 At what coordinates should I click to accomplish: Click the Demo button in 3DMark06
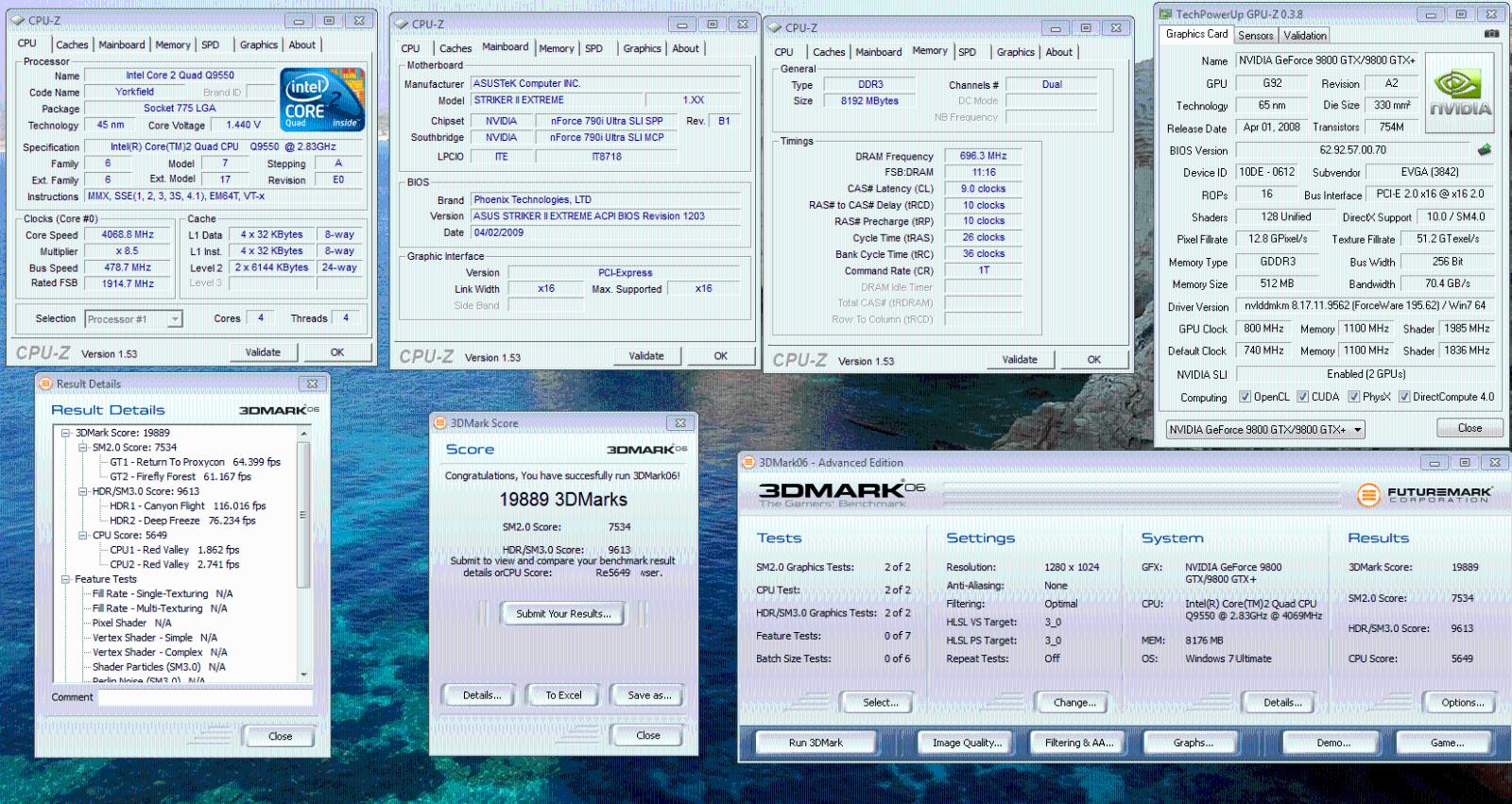click(1333, 743)
